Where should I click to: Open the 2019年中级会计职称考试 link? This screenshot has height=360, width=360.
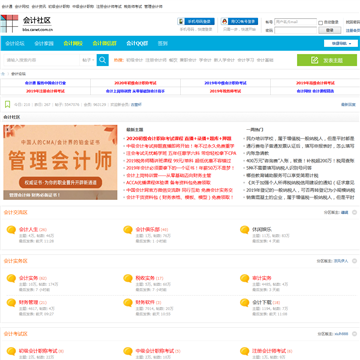(x=225, y=83)
